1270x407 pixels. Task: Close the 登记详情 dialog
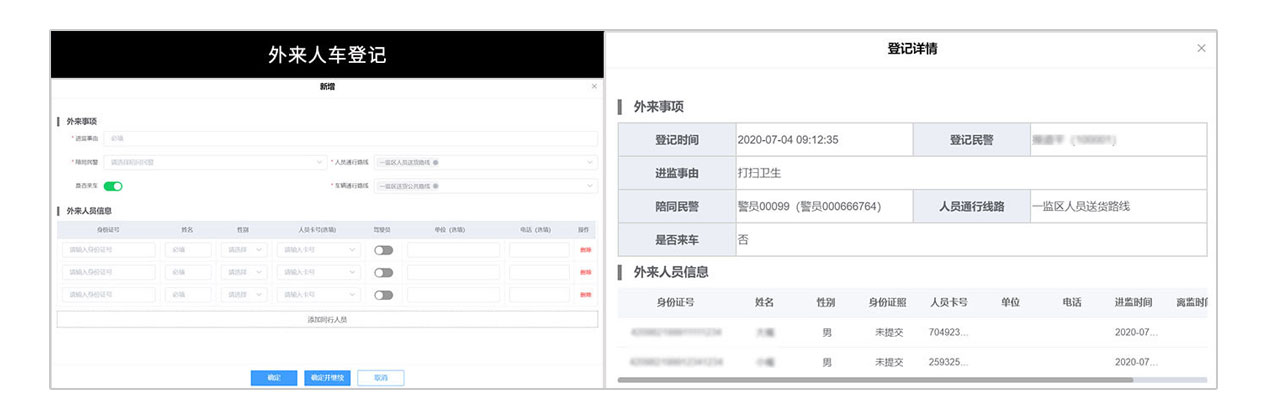pyautogui.click(x=1201, y=48)
